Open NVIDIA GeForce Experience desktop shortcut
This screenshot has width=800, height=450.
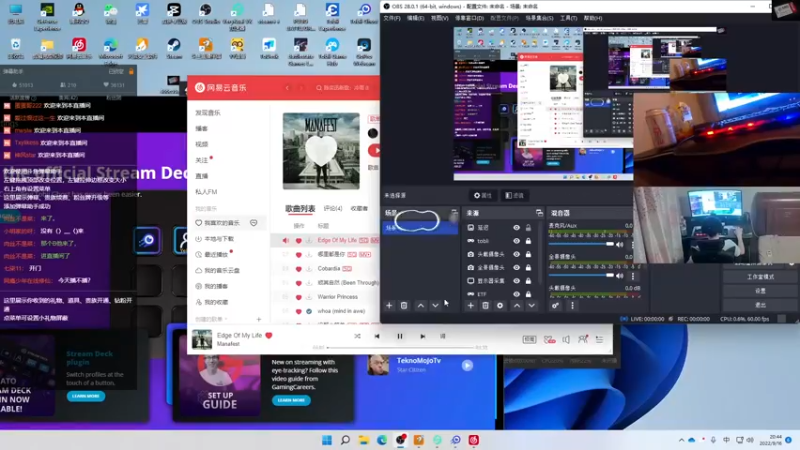[x=47, y=16]
